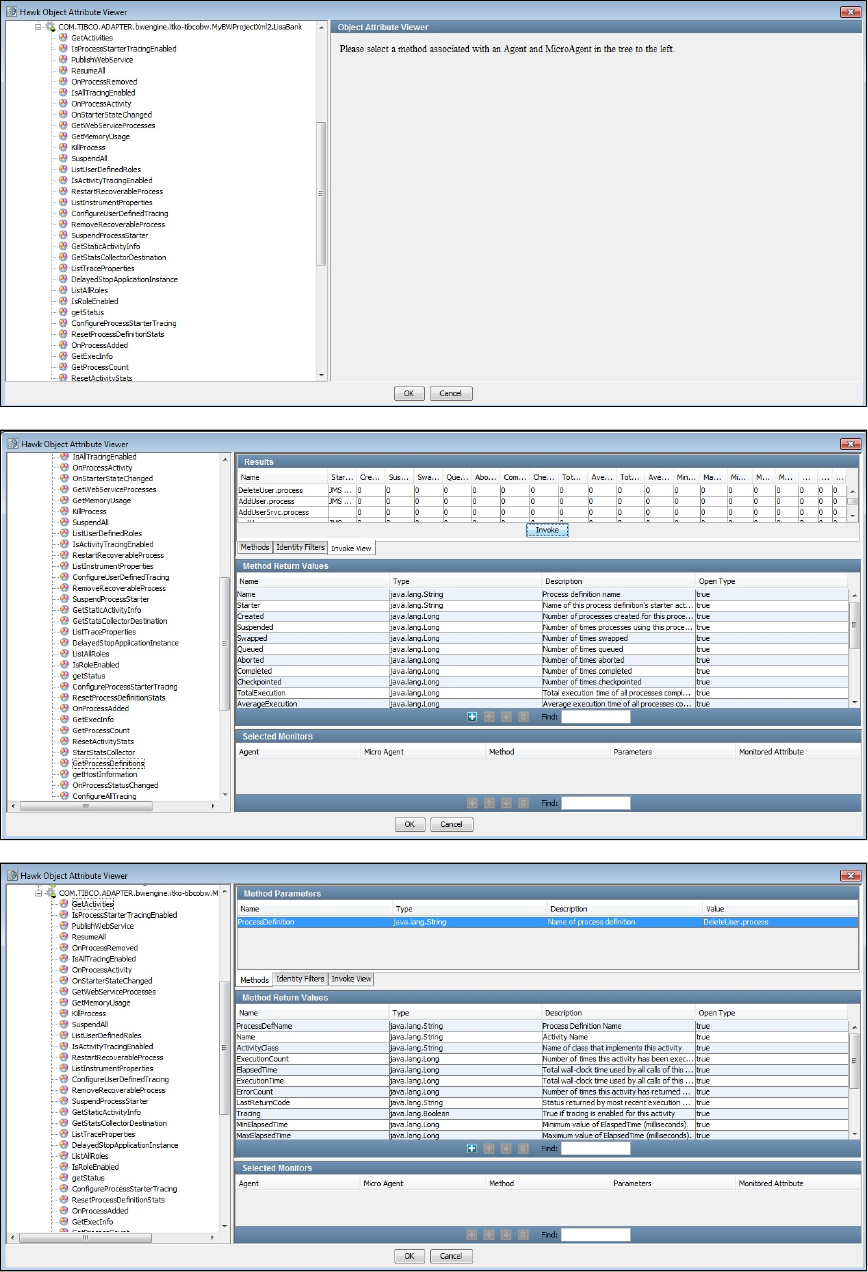The height and width of the screenshot is (1272, 868).
Task: Click the GetActivities method icon in top window
Action: click(64, 38)
